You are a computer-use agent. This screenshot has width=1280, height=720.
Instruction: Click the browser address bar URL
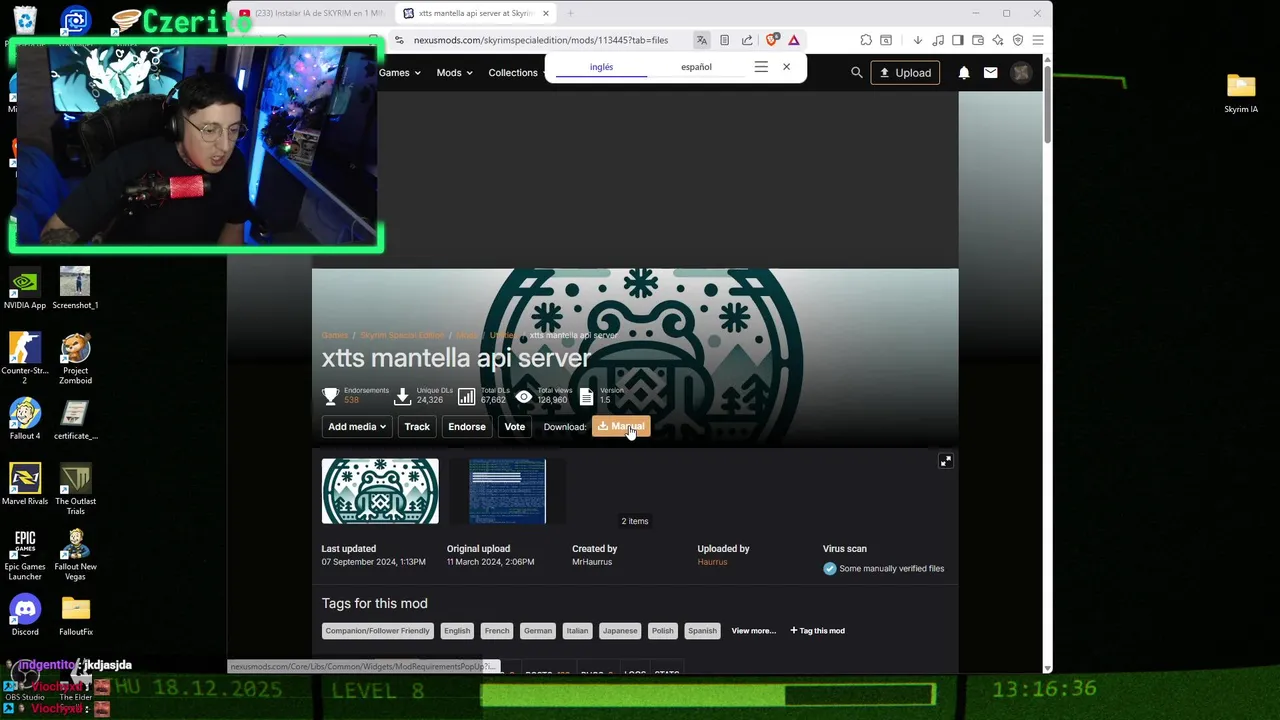pos(541,40)
